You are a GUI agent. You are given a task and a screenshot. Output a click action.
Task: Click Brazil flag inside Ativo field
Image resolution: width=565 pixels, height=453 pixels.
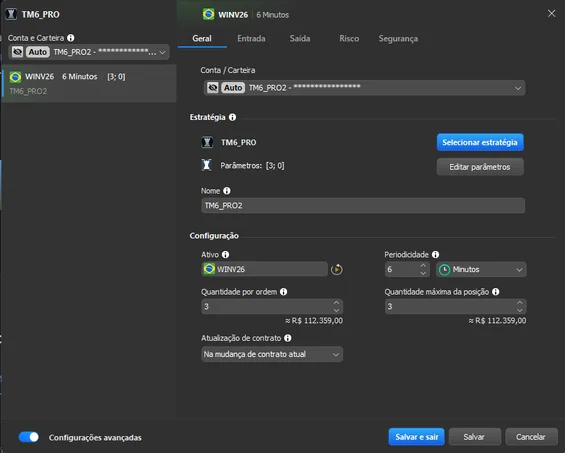209,269
